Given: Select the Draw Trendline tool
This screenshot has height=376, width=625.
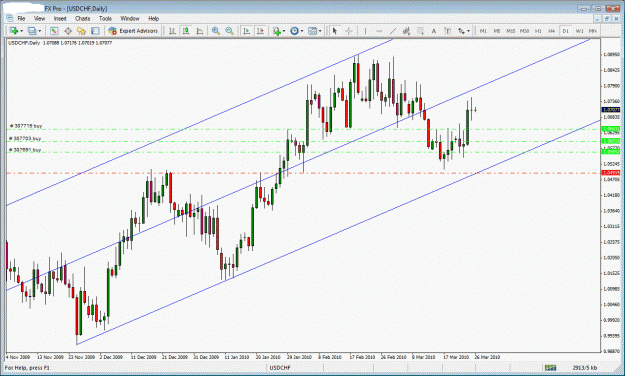Looking at the screenshot, I should 393,31.
